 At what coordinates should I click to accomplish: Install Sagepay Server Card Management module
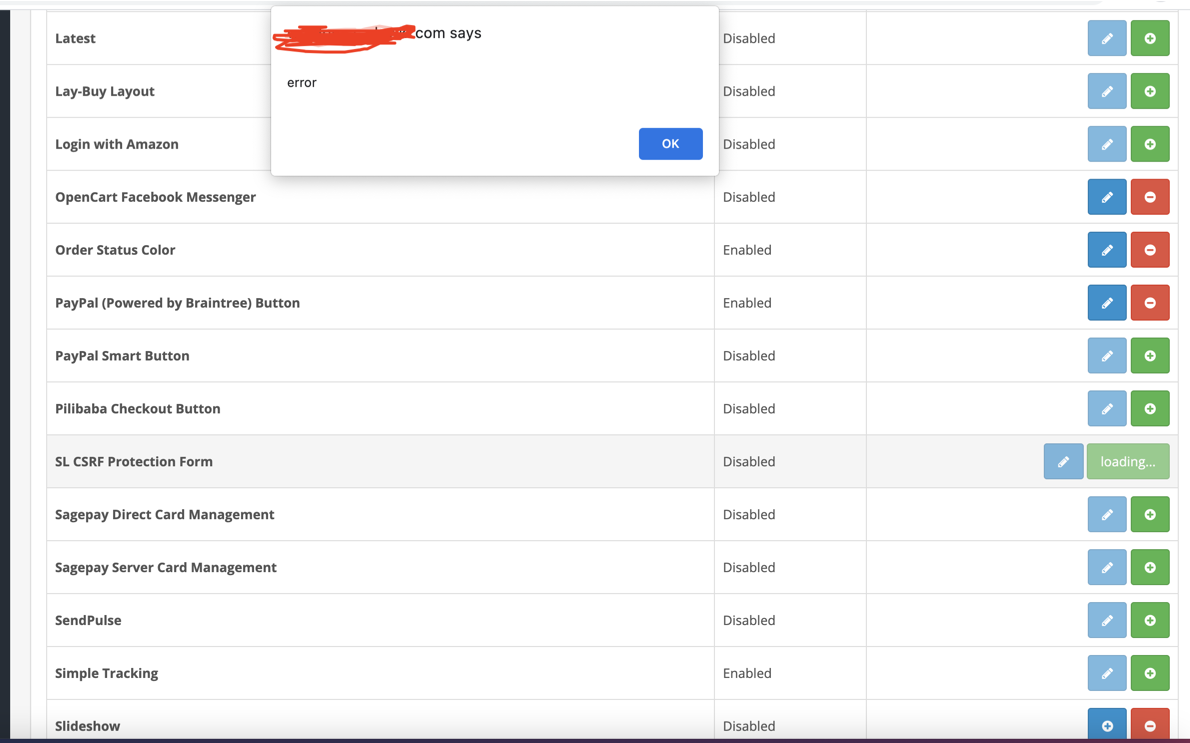1150,567
